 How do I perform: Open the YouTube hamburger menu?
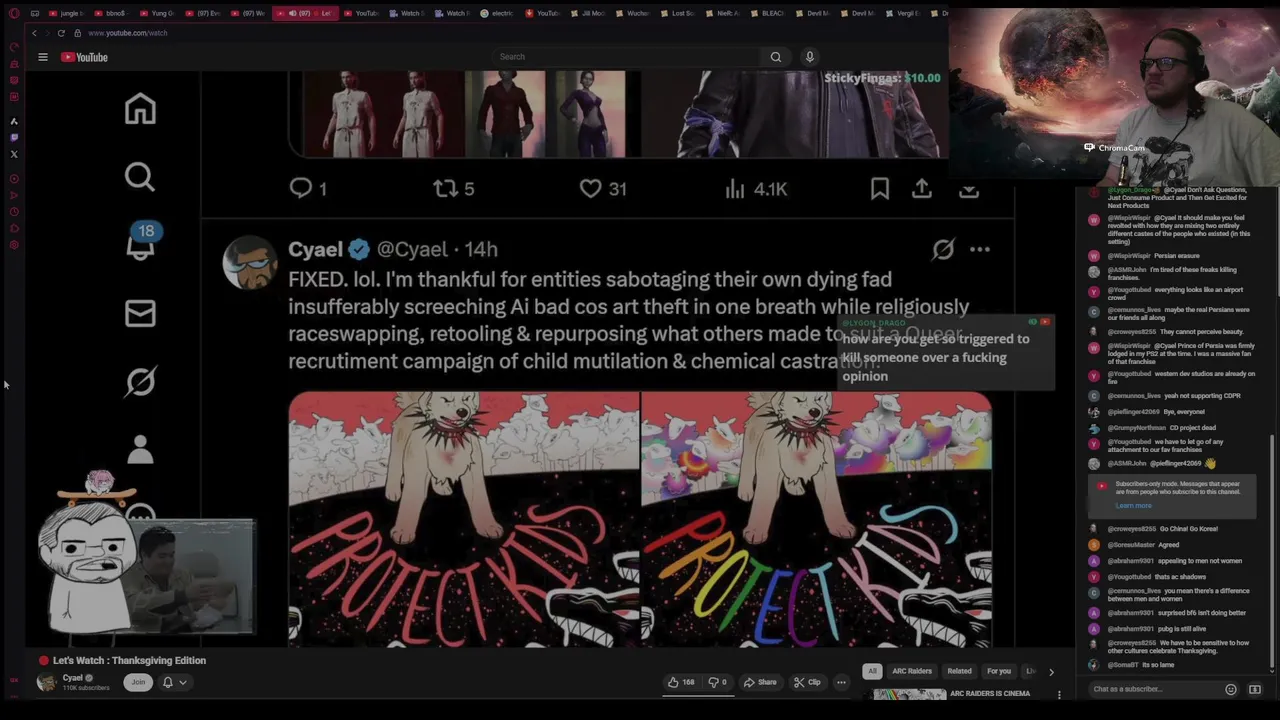tap(43, 57)
